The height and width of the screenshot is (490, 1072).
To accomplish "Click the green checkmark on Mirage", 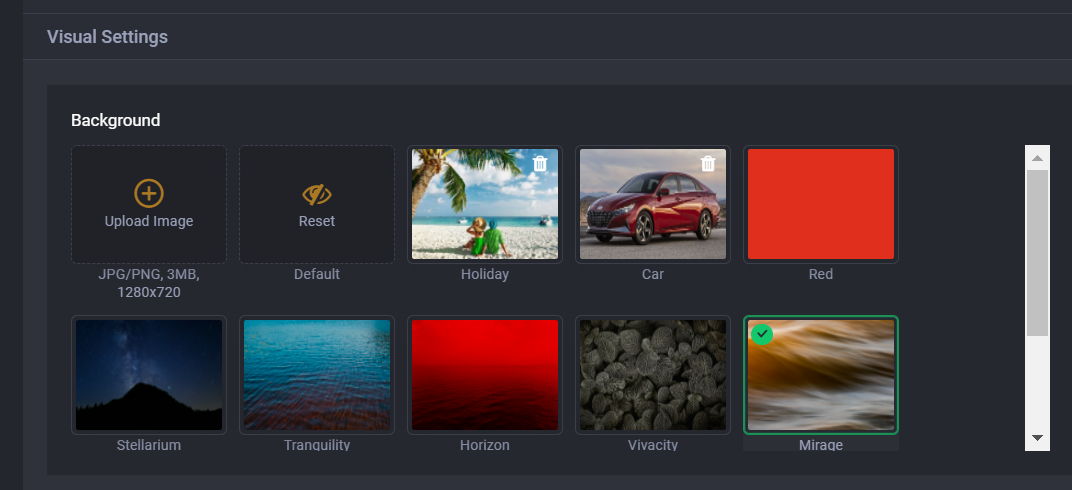I will (x=762, y=334).
